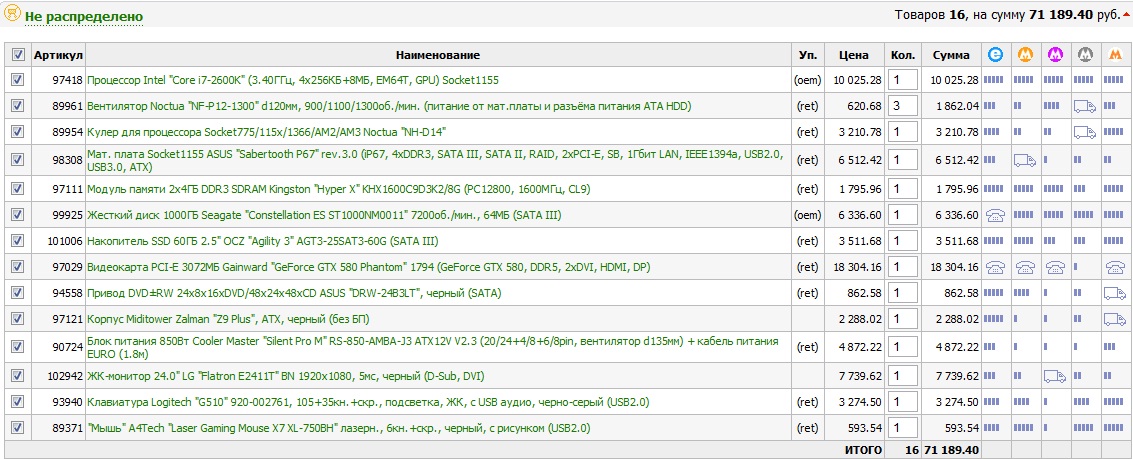Screen dimensions: 1133x459
Task: Click phone icon in Seagate Constellation ES row
Action: coord(996,215)
